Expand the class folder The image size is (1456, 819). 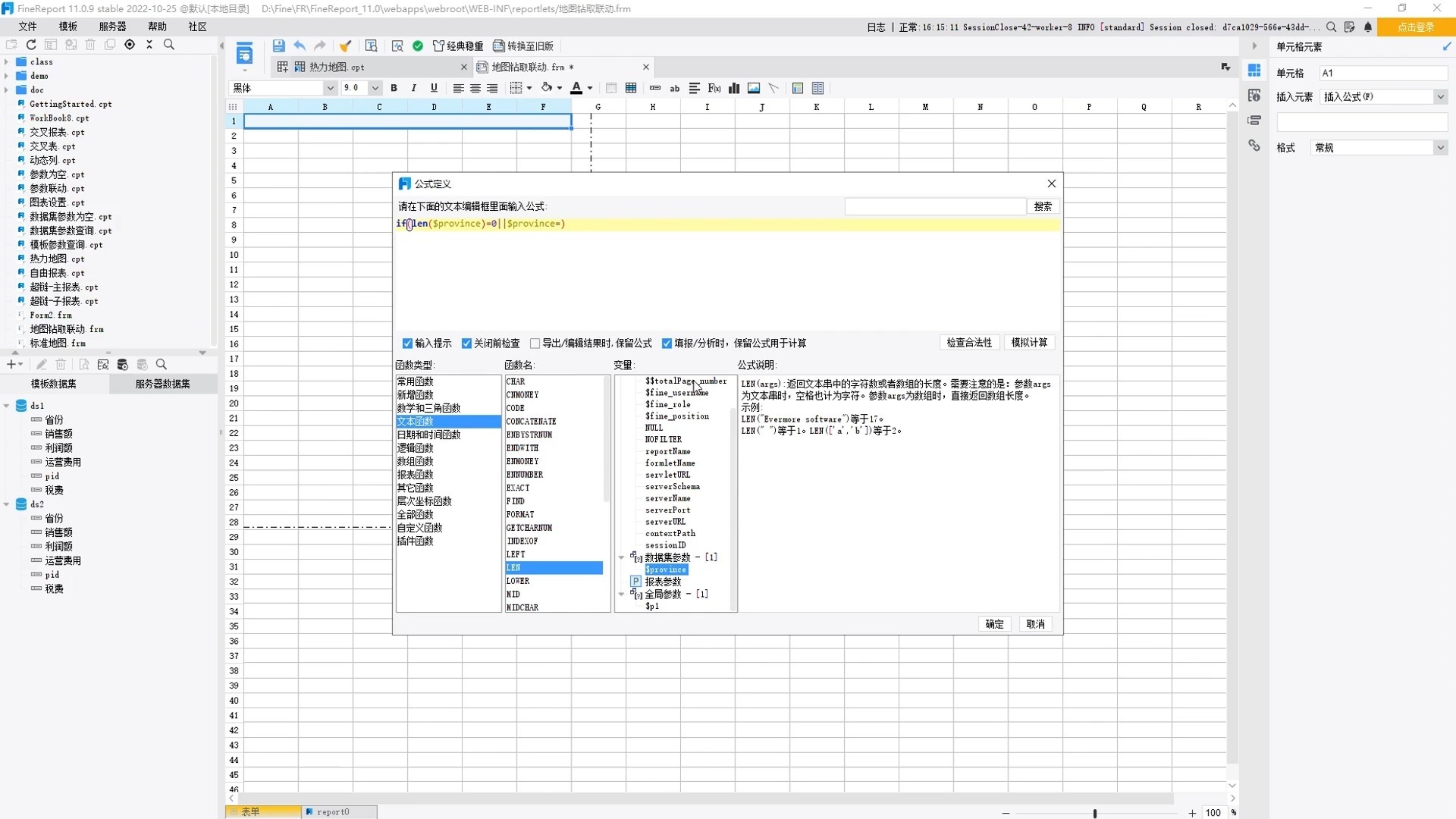click(7, 62)
